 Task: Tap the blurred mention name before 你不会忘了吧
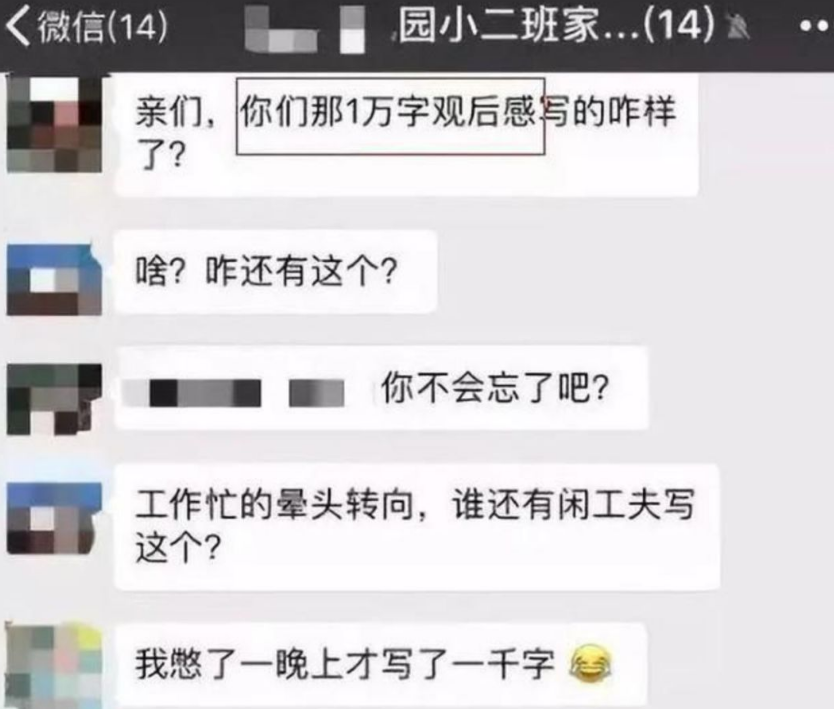233,393
